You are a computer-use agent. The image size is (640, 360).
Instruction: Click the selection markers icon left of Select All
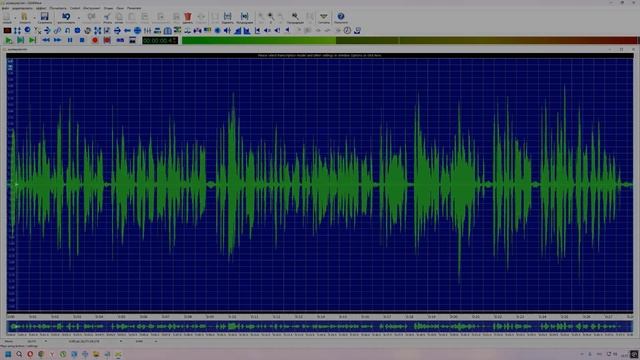[x=228, y=17]
